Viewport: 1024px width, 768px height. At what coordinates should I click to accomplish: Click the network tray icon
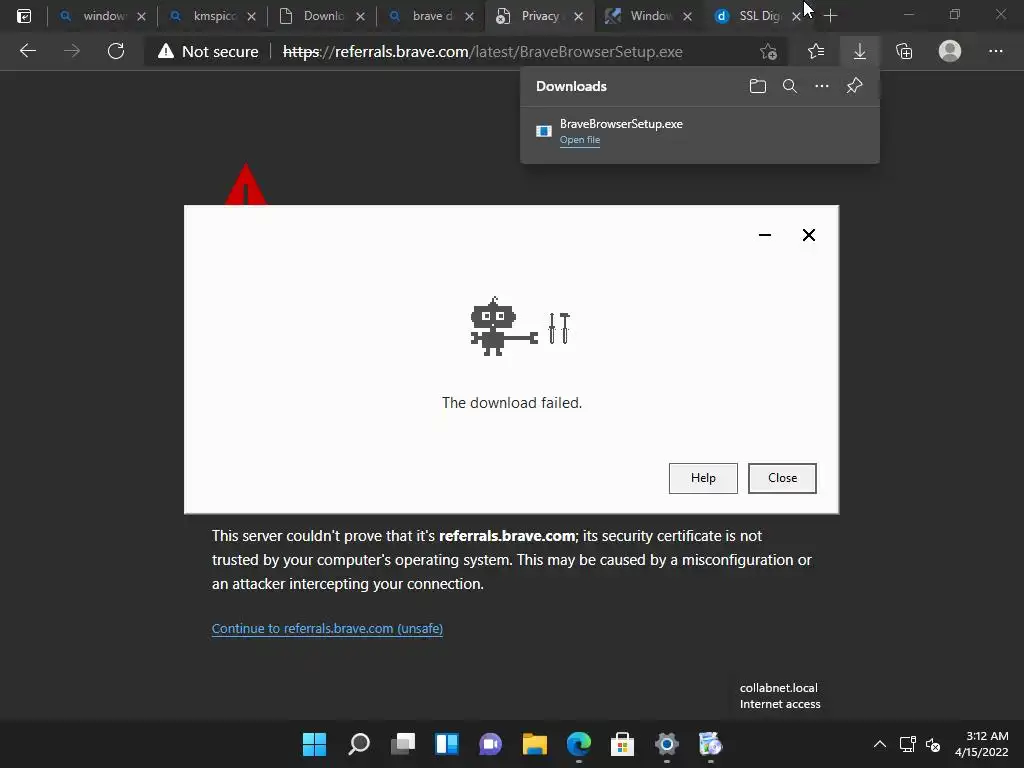point(907,744)
